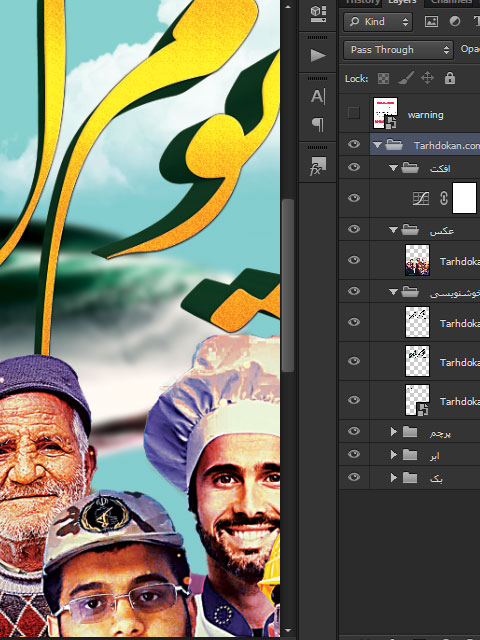Select group name 'بک'
This screenshot has width=480, height=640.
coord(436,478)
